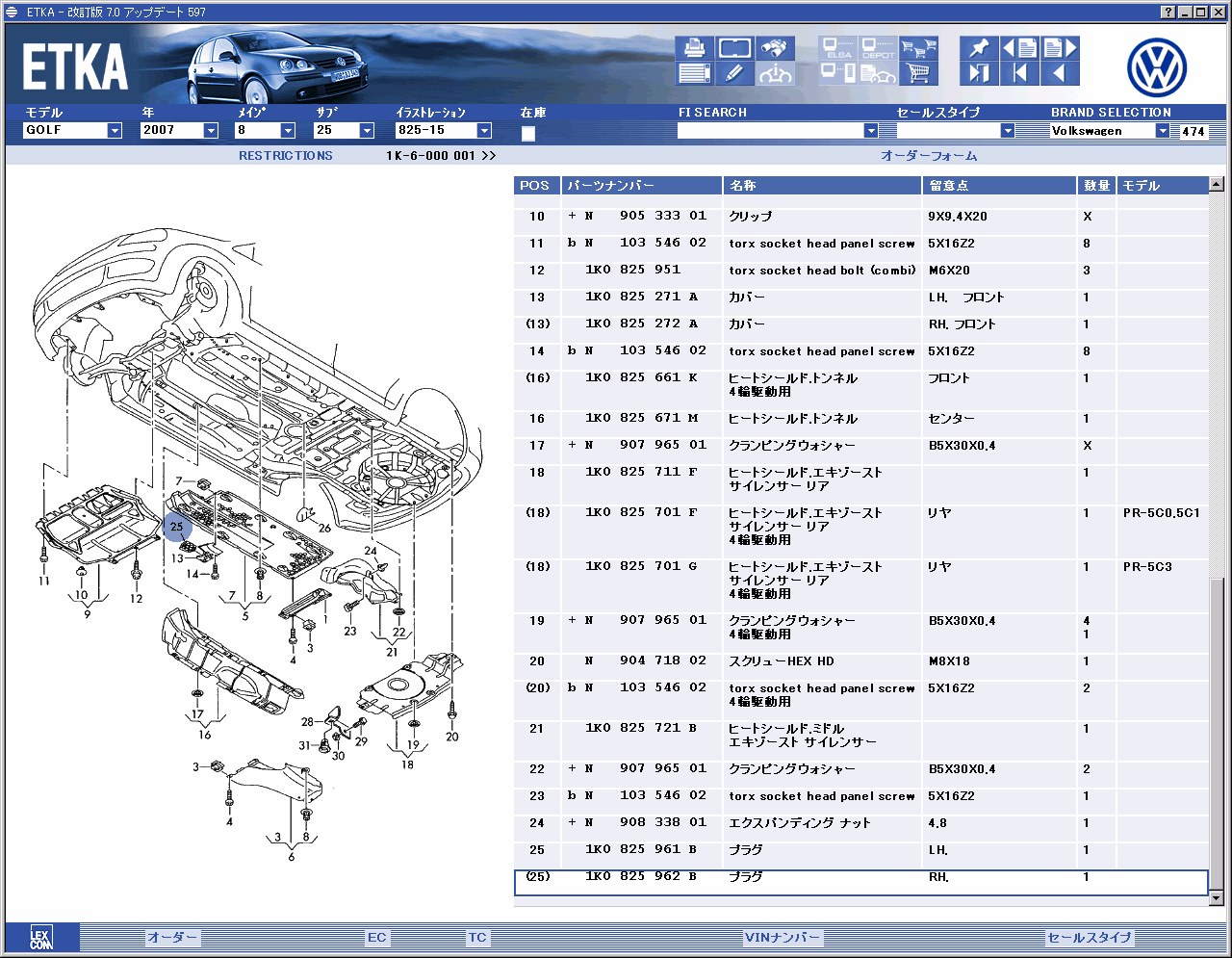Click the empty frame icon beside the printer
This screenshot has height=958, width=1232.
tap(734, 48)
